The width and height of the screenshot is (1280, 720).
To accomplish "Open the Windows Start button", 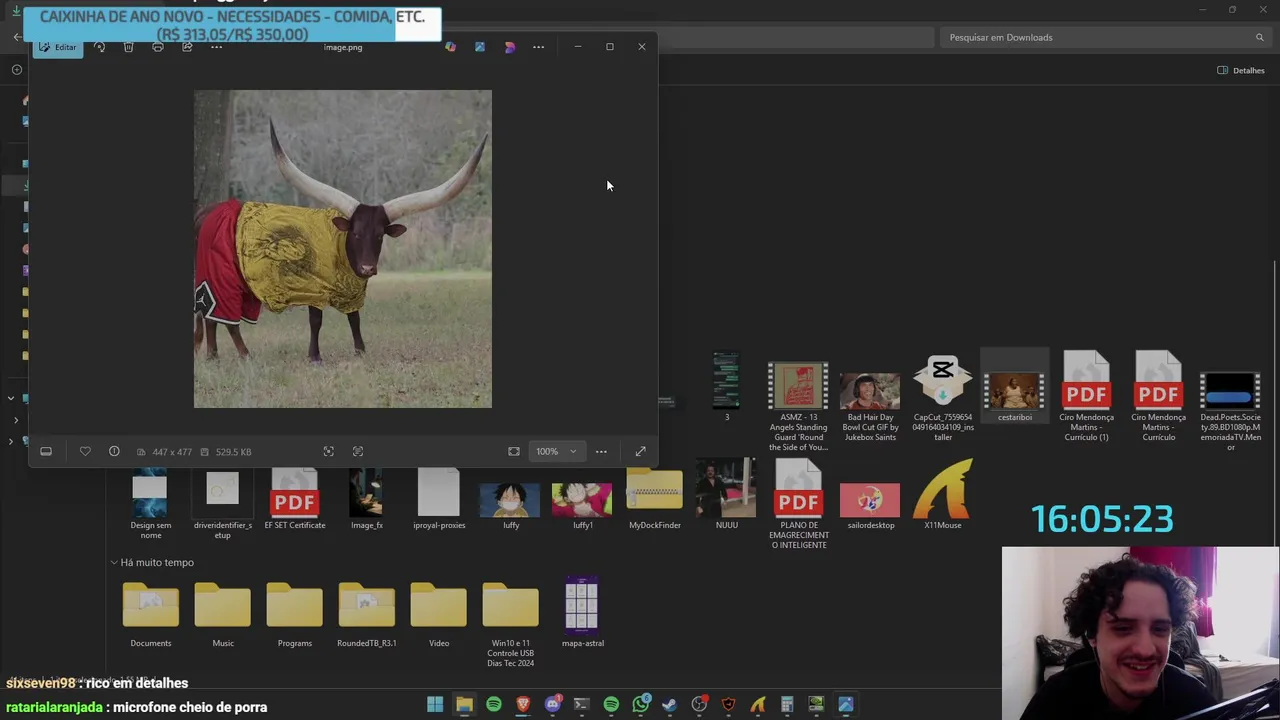I will 435,704.
